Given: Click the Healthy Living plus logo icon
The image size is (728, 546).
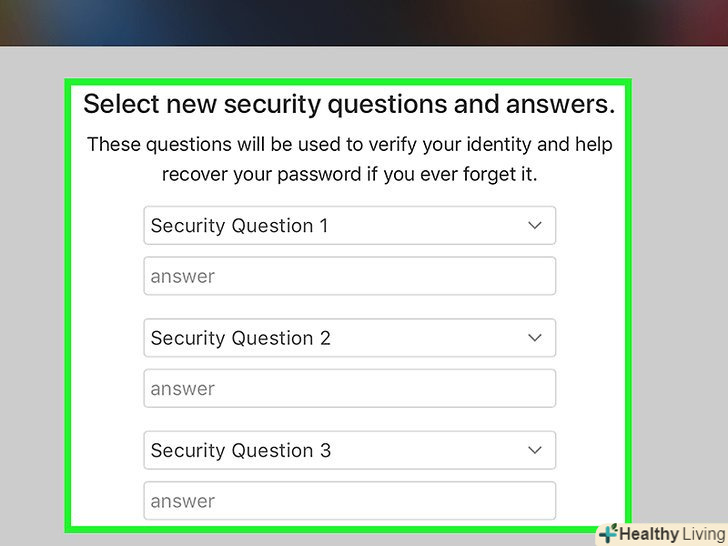Looking at the screenshot, I should (x=607, y=533).
